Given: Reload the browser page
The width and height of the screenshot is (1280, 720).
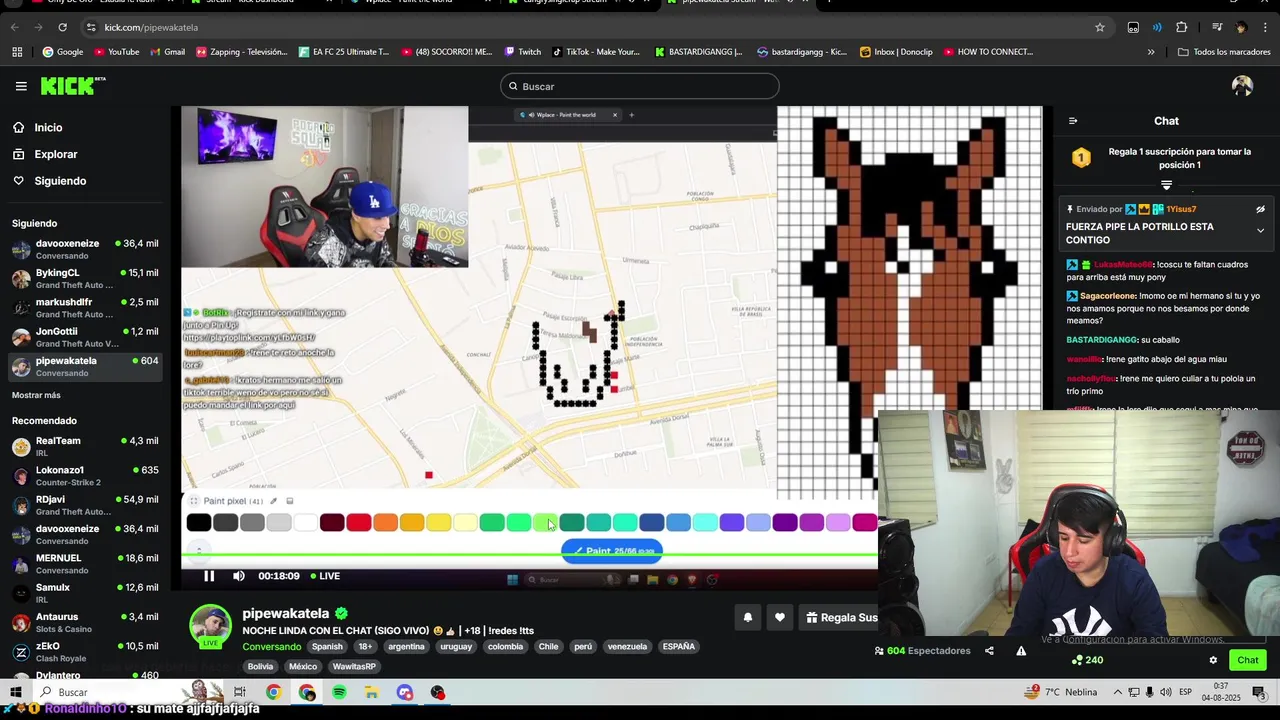Looking at the screenshot, I should coord(62,27).
